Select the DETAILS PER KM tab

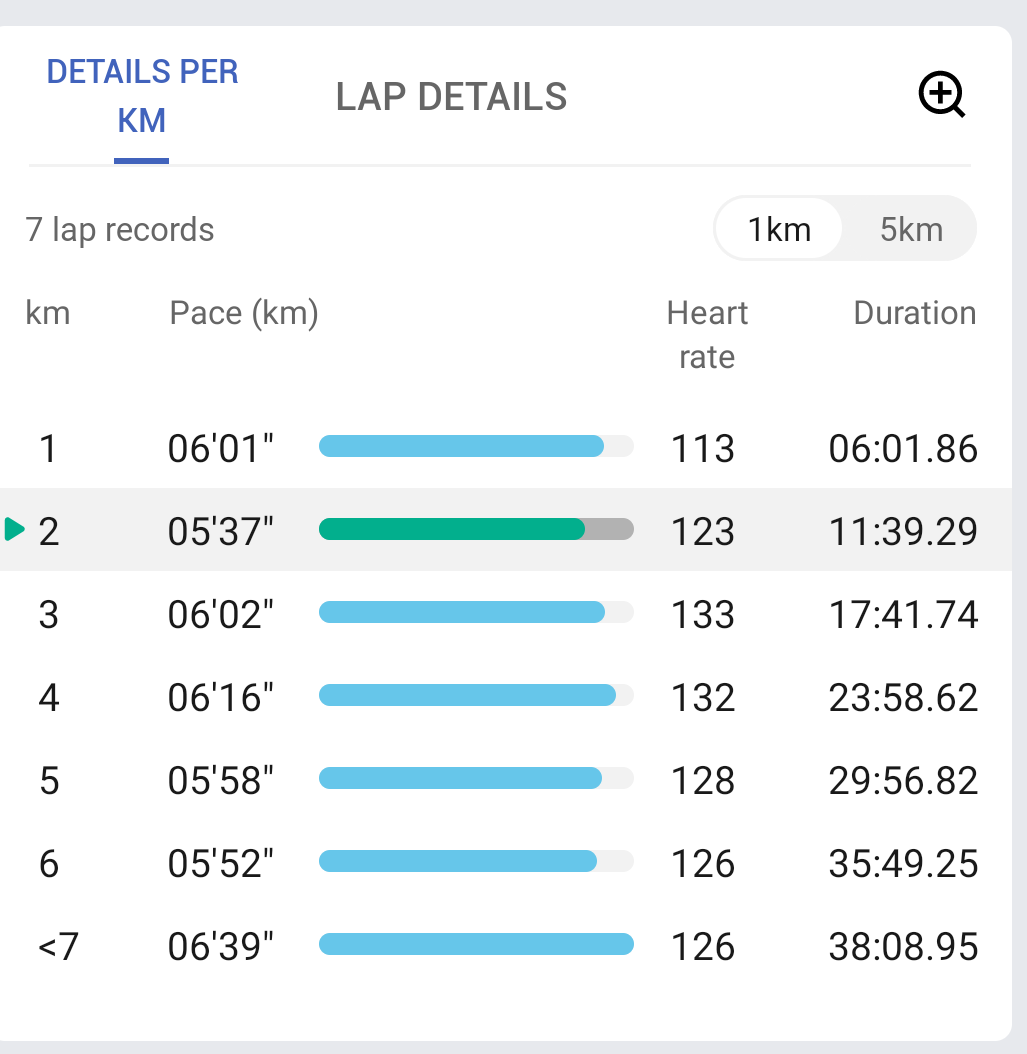click(142, 96)
